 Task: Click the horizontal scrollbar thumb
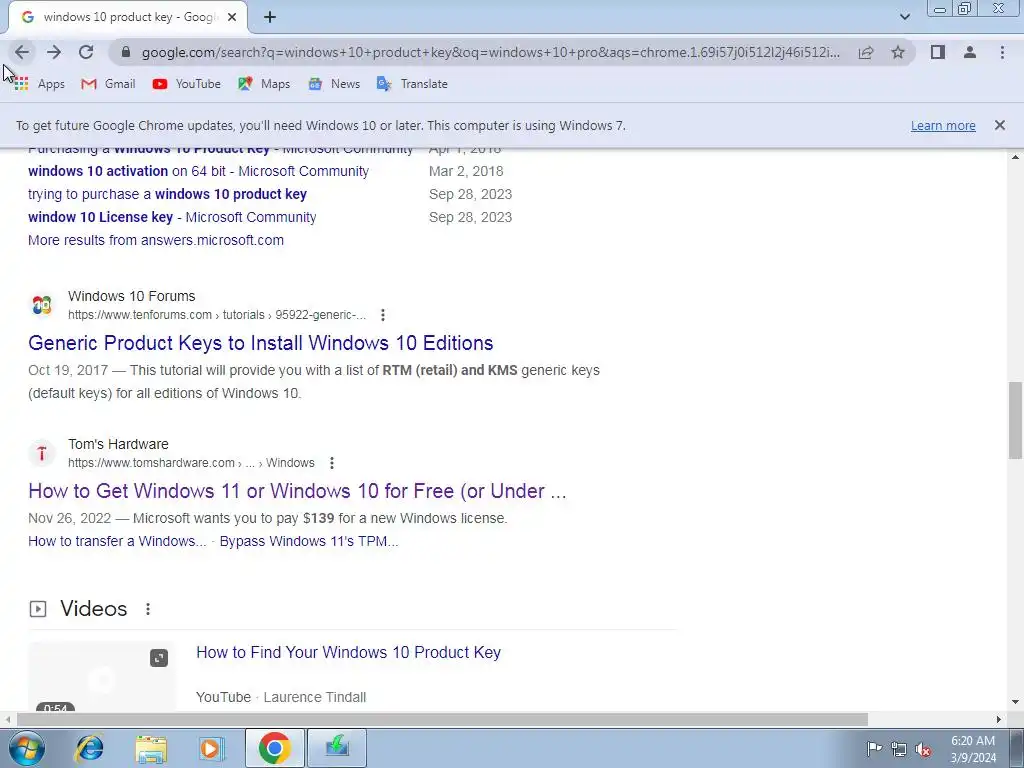(442, 720)
